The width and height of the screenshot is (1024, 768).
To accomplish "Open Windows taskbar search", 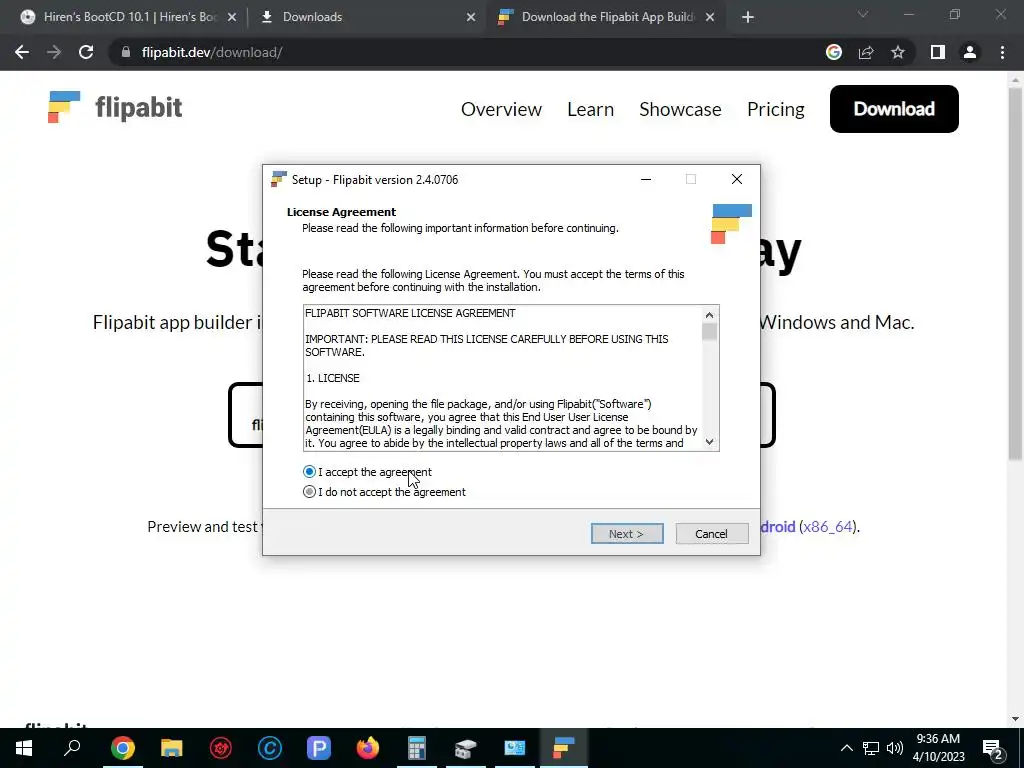I will 72,748.
